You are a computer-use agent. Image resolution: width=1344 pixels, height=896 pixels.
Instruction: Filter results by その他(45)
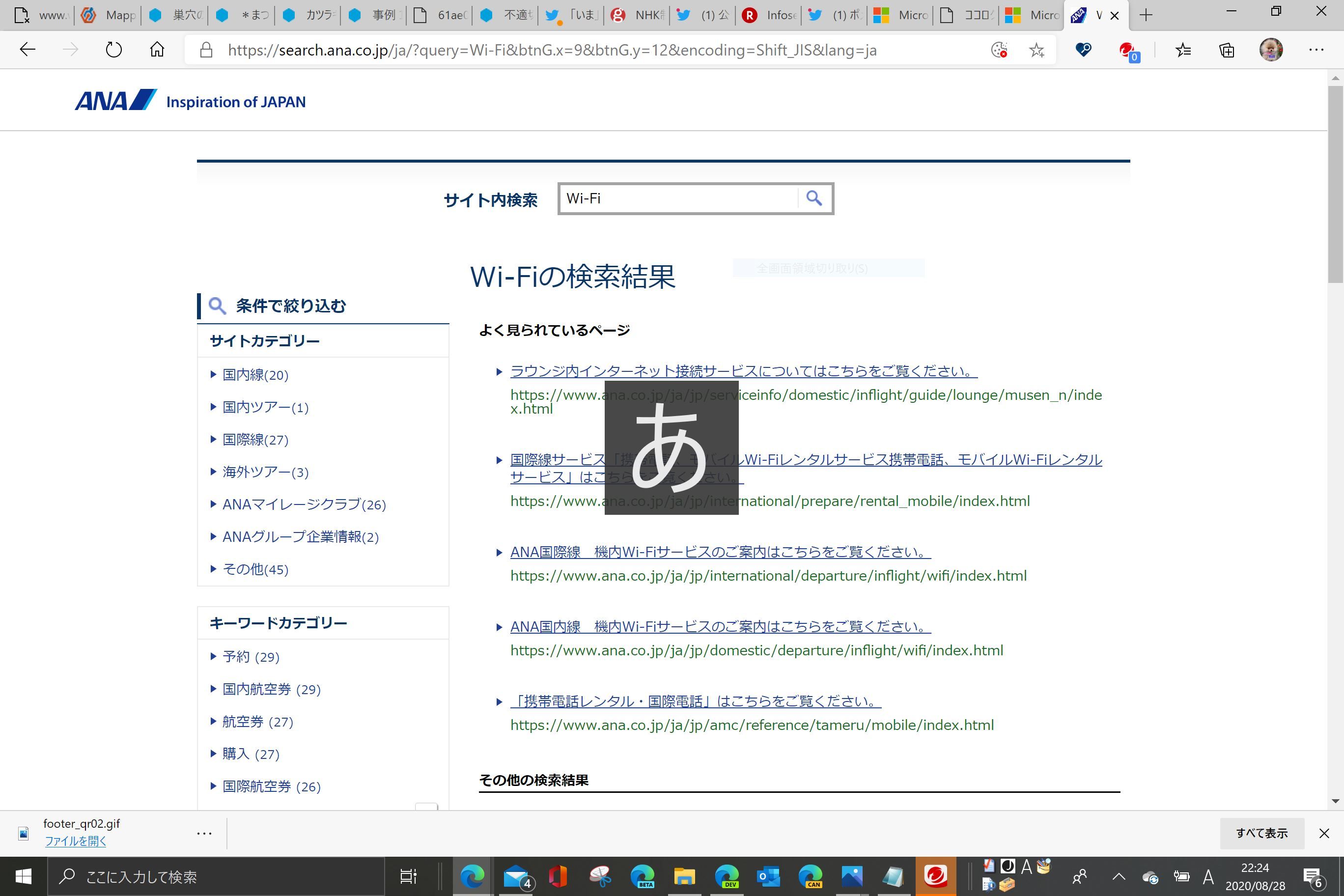(x=255, y=569)
